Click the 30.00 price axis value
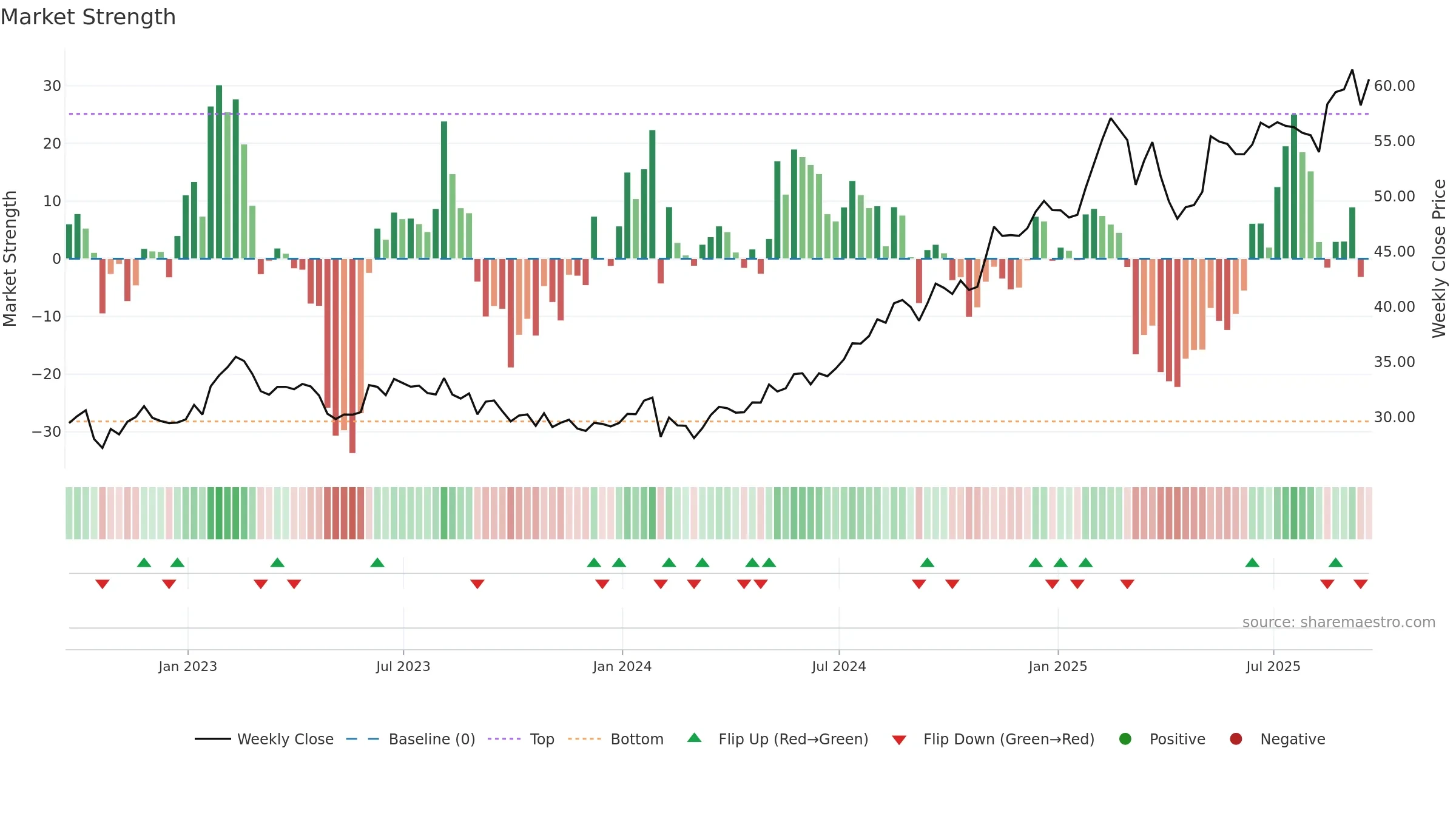 click(x=1394, y=417)
